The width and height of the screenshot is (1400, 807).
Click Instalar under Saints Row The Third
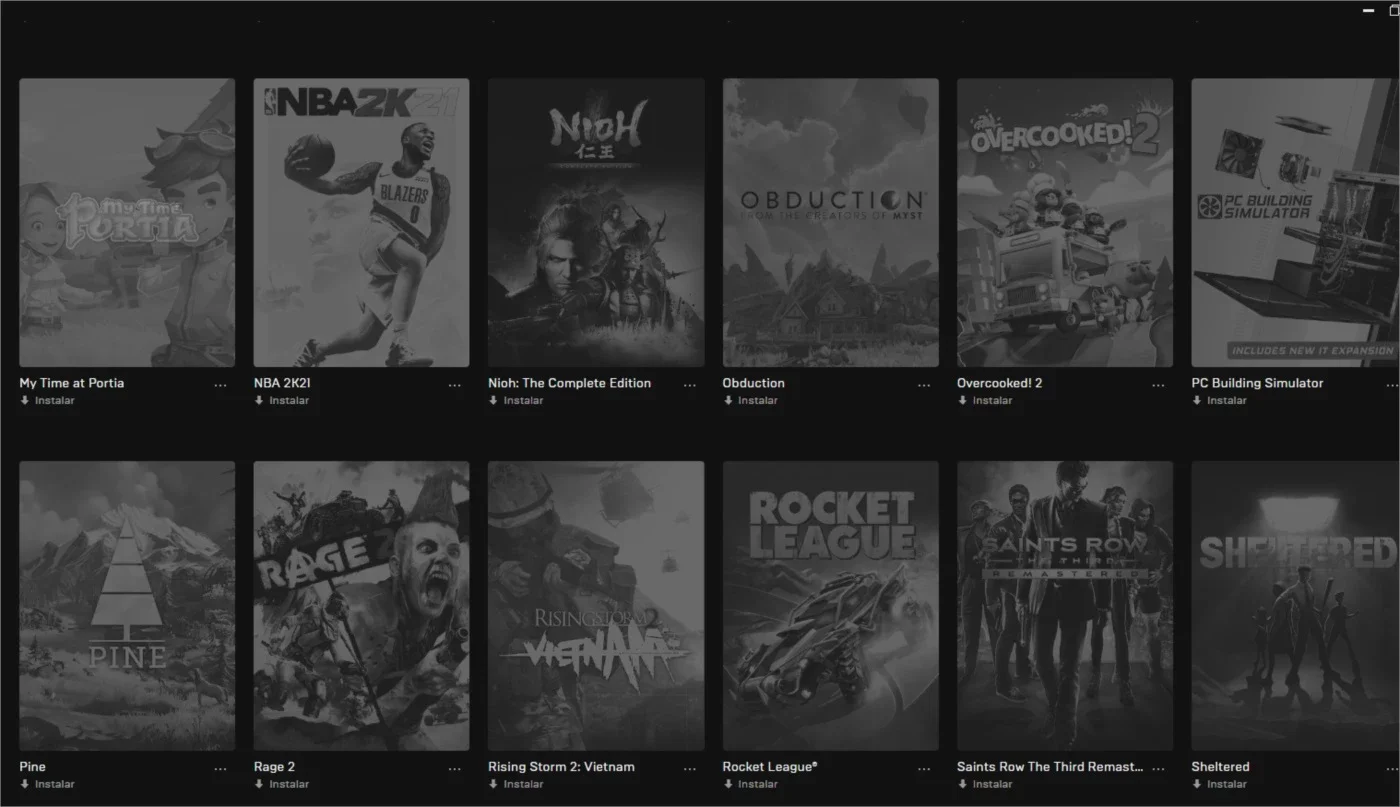pyautogui.click(x=985, y=784)
